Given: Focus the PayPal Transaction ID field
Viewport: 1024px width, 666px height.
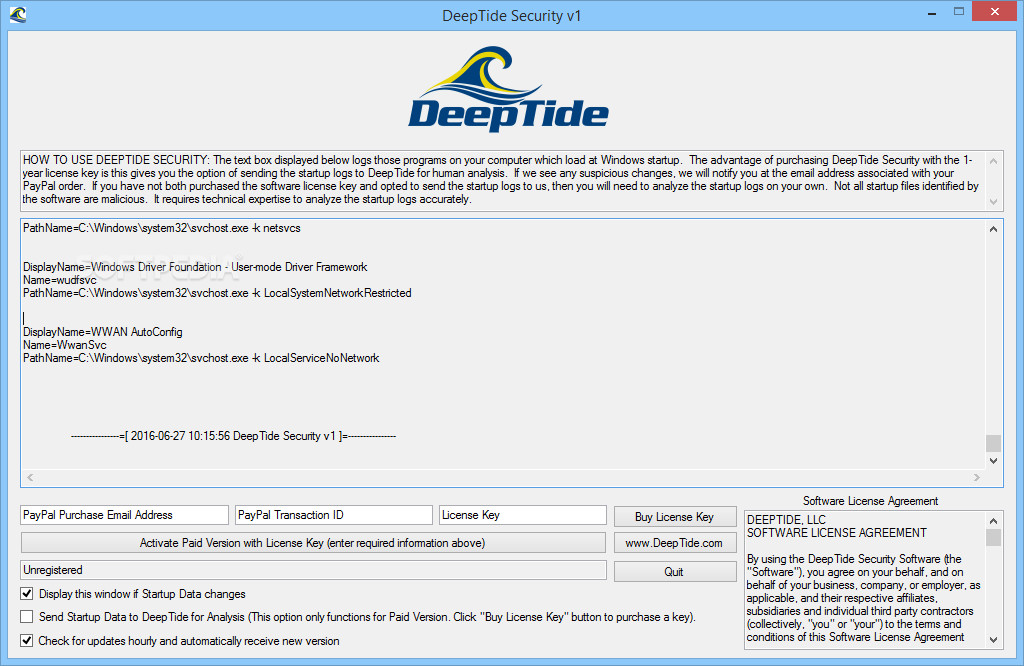Looking at the screenshot, I should [334, 515].
